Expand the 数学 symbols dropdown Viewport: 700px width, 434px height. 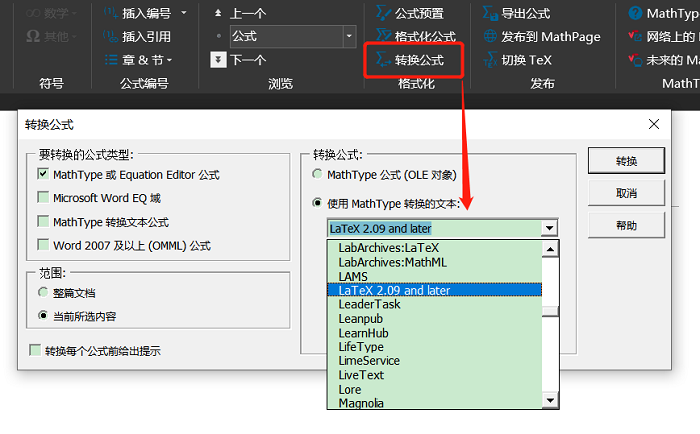tap(74, 13)
